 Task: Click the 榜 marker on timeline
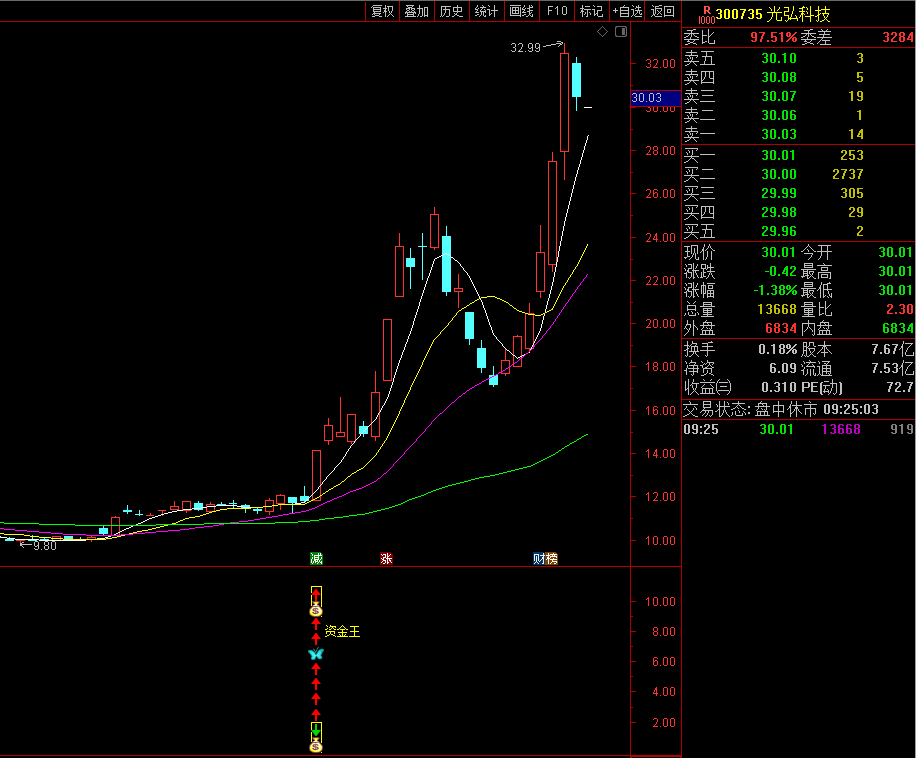click(551, 559)
